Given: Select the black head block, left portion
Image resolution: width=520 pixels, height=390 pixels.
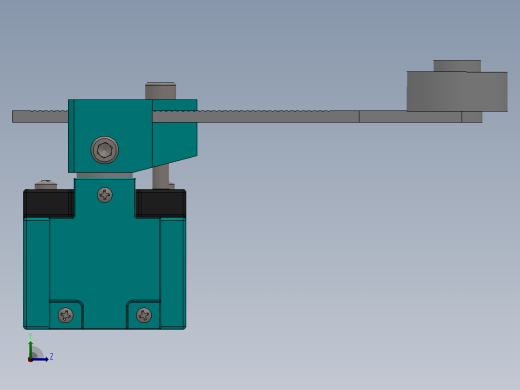Looking at the screenshot, I should point(49,203).
